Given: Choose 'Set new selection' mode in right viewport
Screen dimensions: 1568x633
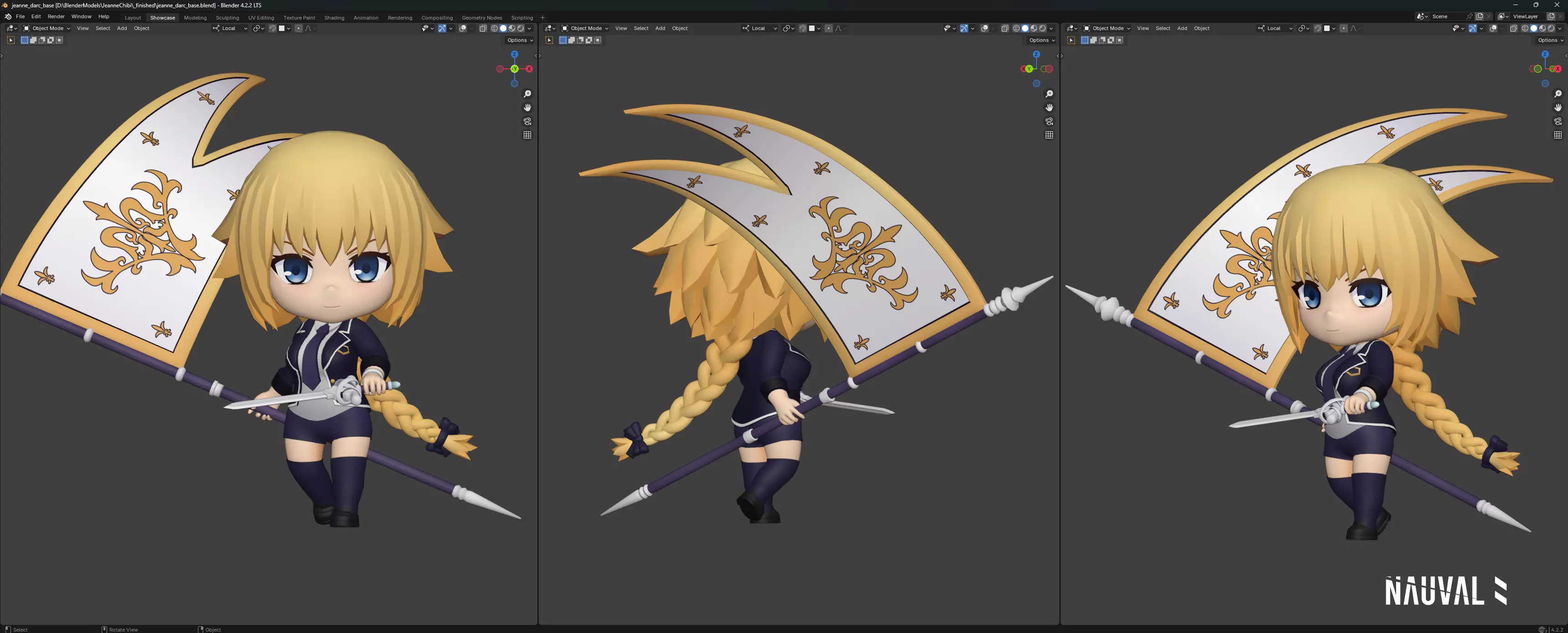Looking at the screenshot, I should (1085, 40).
